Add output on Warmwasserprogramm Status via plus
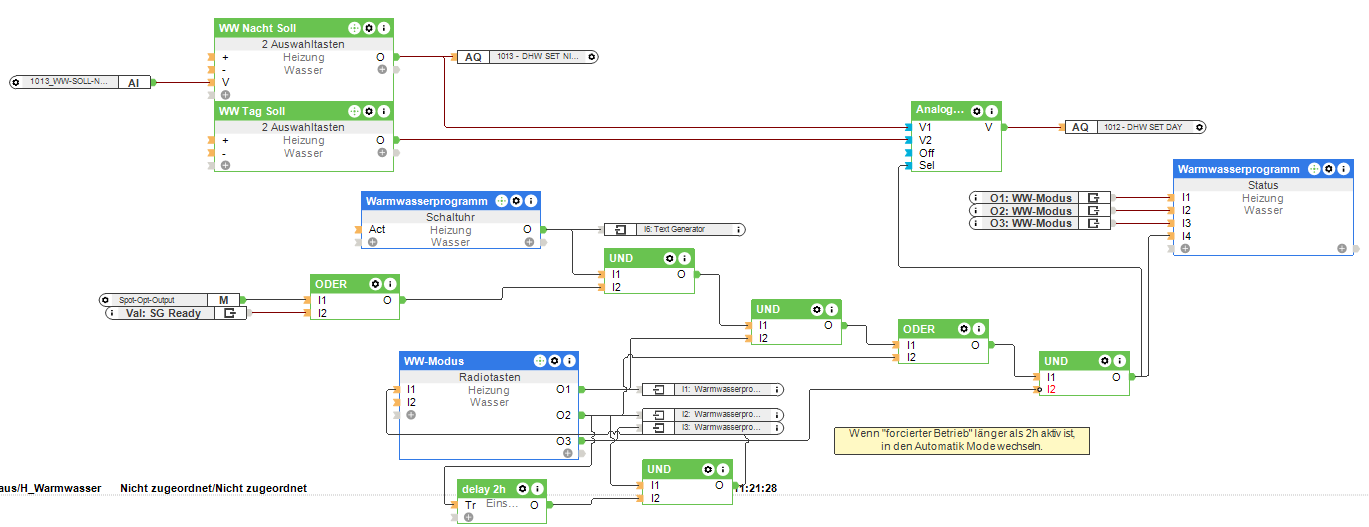Image resolution: width=1369 pixels, height=527 pixels. click(x=1342, y=248)
